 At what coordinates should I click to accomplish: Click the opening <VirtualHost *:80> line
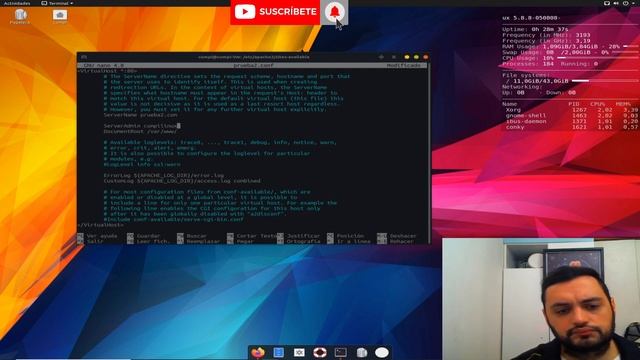pyautogui.click(x=108, y=71)
